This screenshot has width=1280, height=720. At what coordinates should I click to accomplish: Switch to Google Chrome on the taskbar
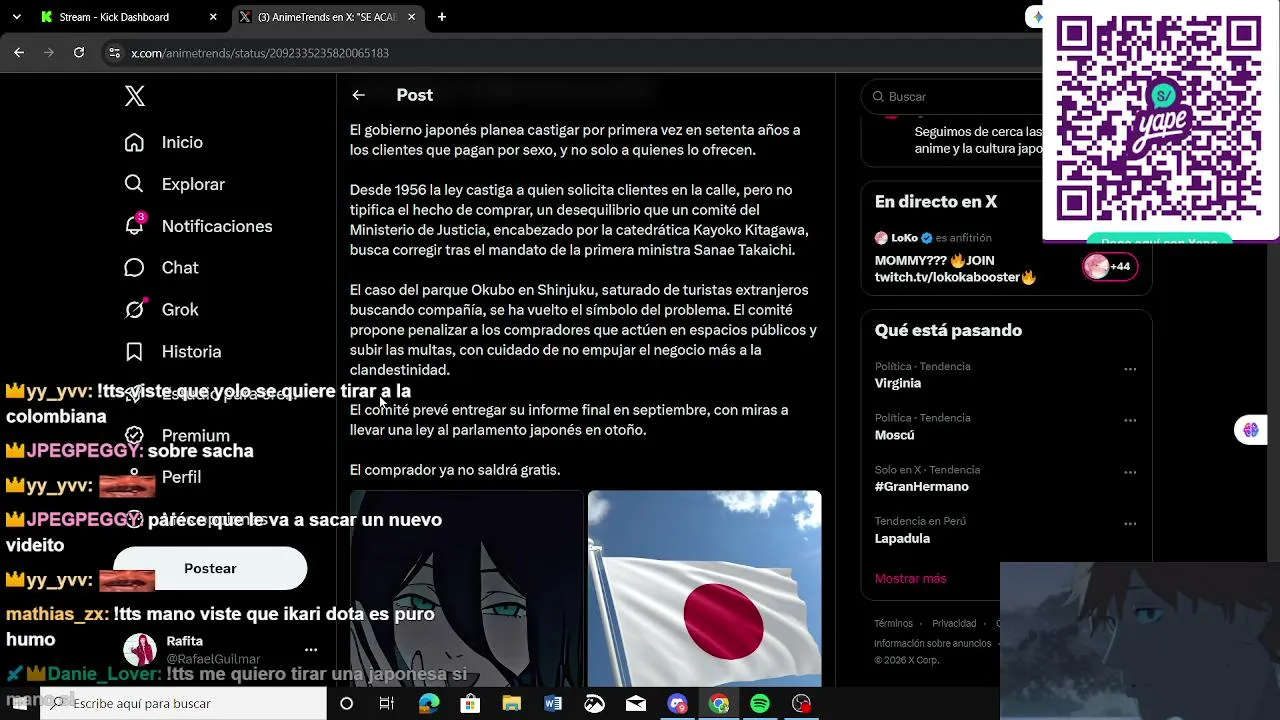[719, 704]
